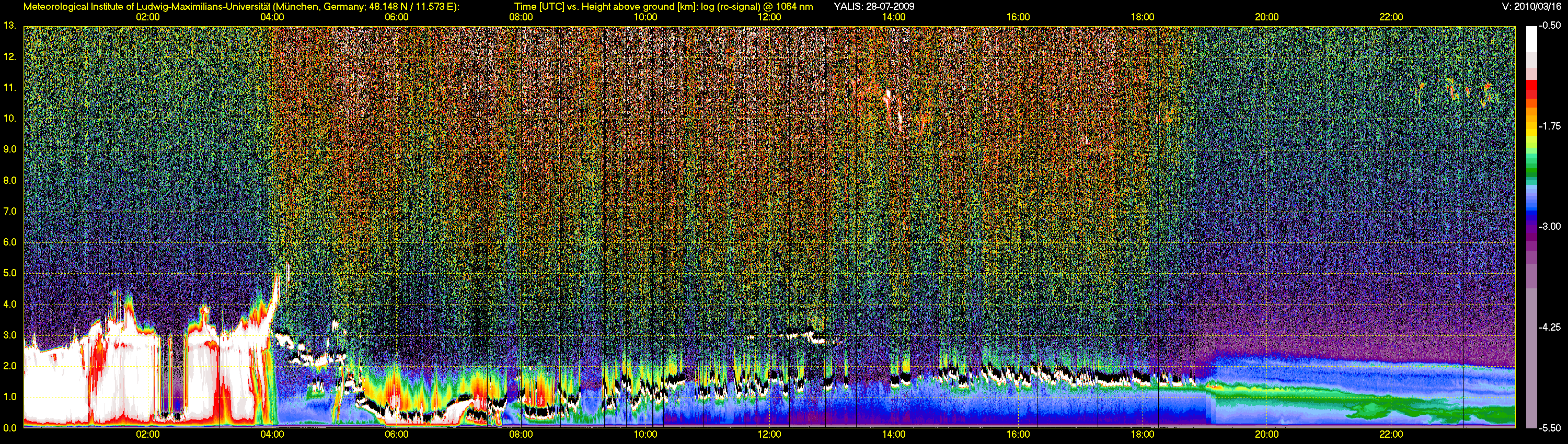This screenshot has height=444, width=1568.
Task: Select the 20:00 label on the bottom time axis
Action: [1267, 435]
